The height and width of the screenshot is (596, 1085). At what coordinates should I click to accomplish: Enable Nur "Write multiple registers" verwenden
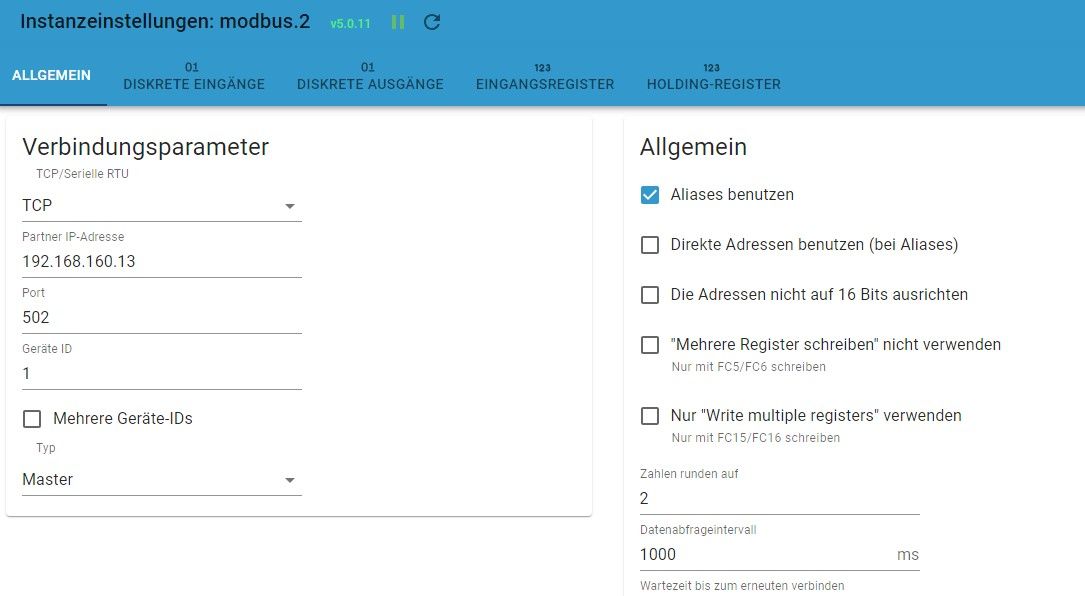[650, 416]
